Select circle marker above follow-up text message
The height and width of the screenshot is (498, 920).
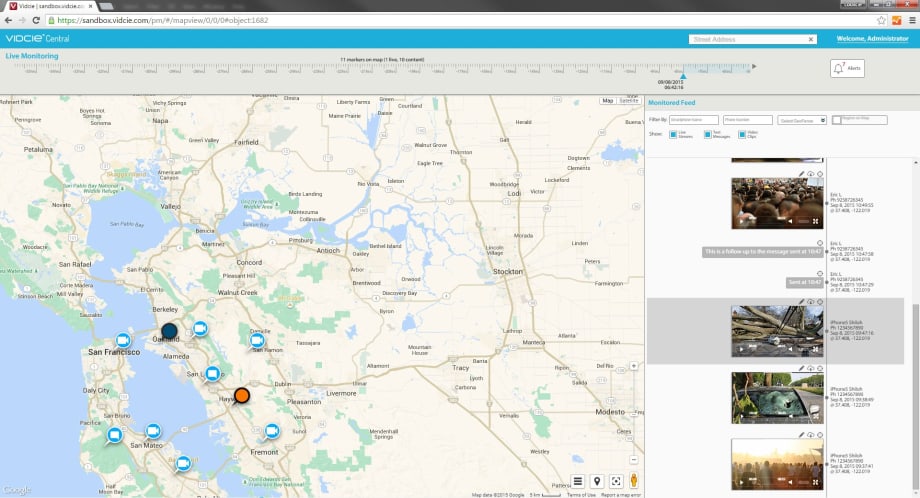coord(820,243)
